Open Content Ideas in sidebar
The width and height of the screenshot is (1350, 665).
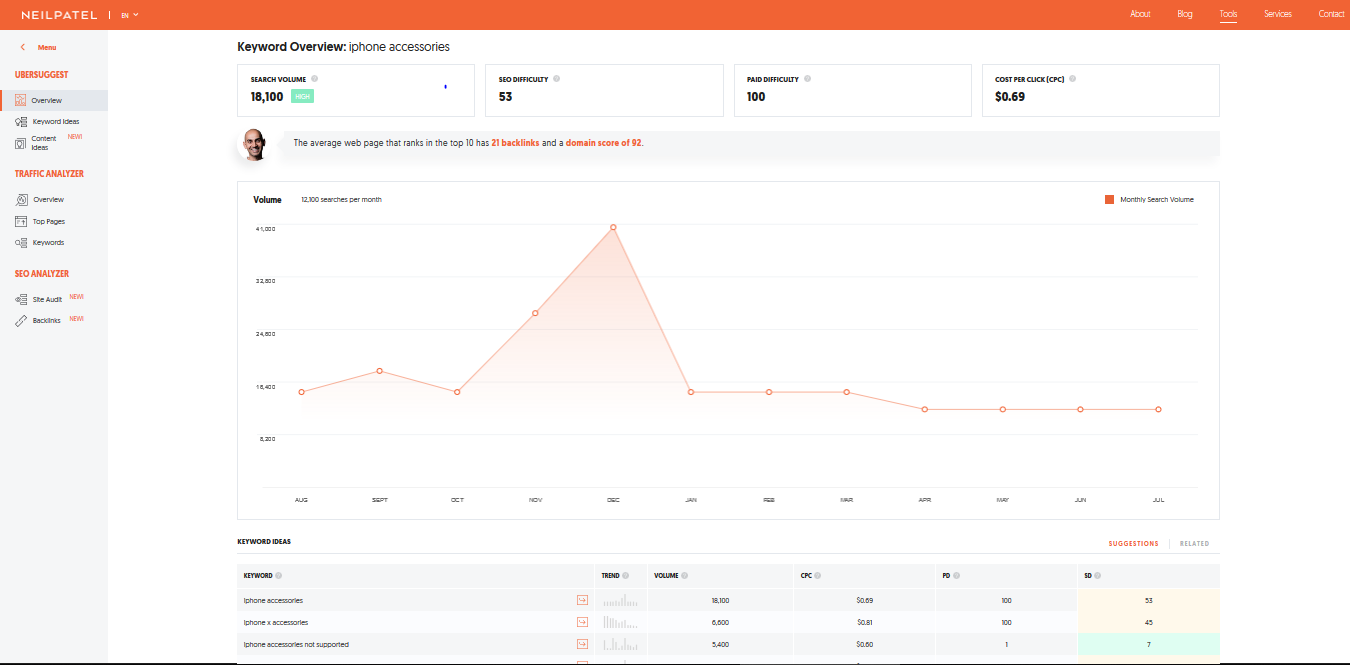(44, 143)
